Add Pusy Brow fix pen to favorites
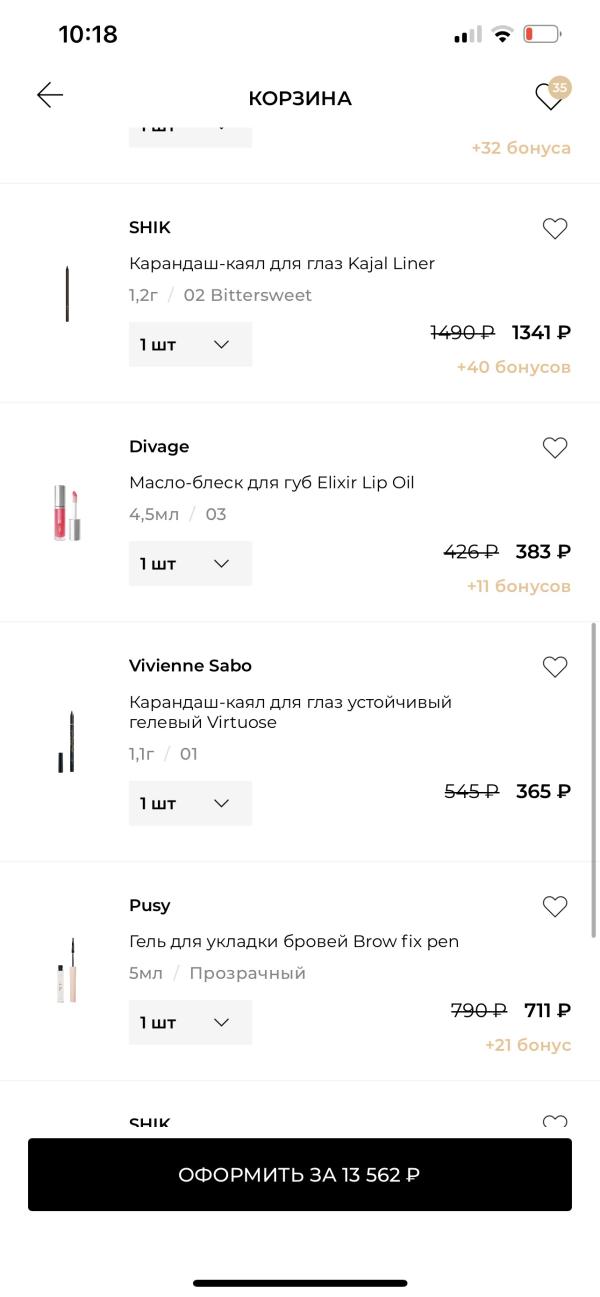This screenshot has height=1297, width=600. click(x=555, y=907)
